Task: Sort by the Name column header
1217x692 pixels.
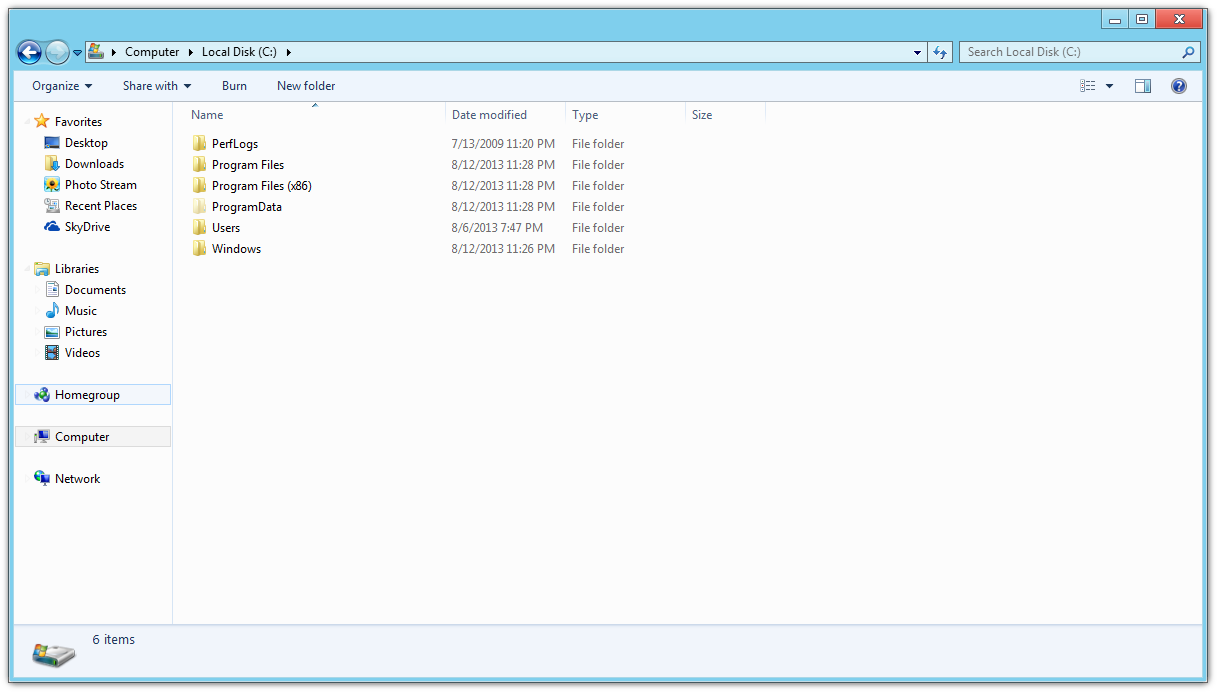Action: pos(315,115)
